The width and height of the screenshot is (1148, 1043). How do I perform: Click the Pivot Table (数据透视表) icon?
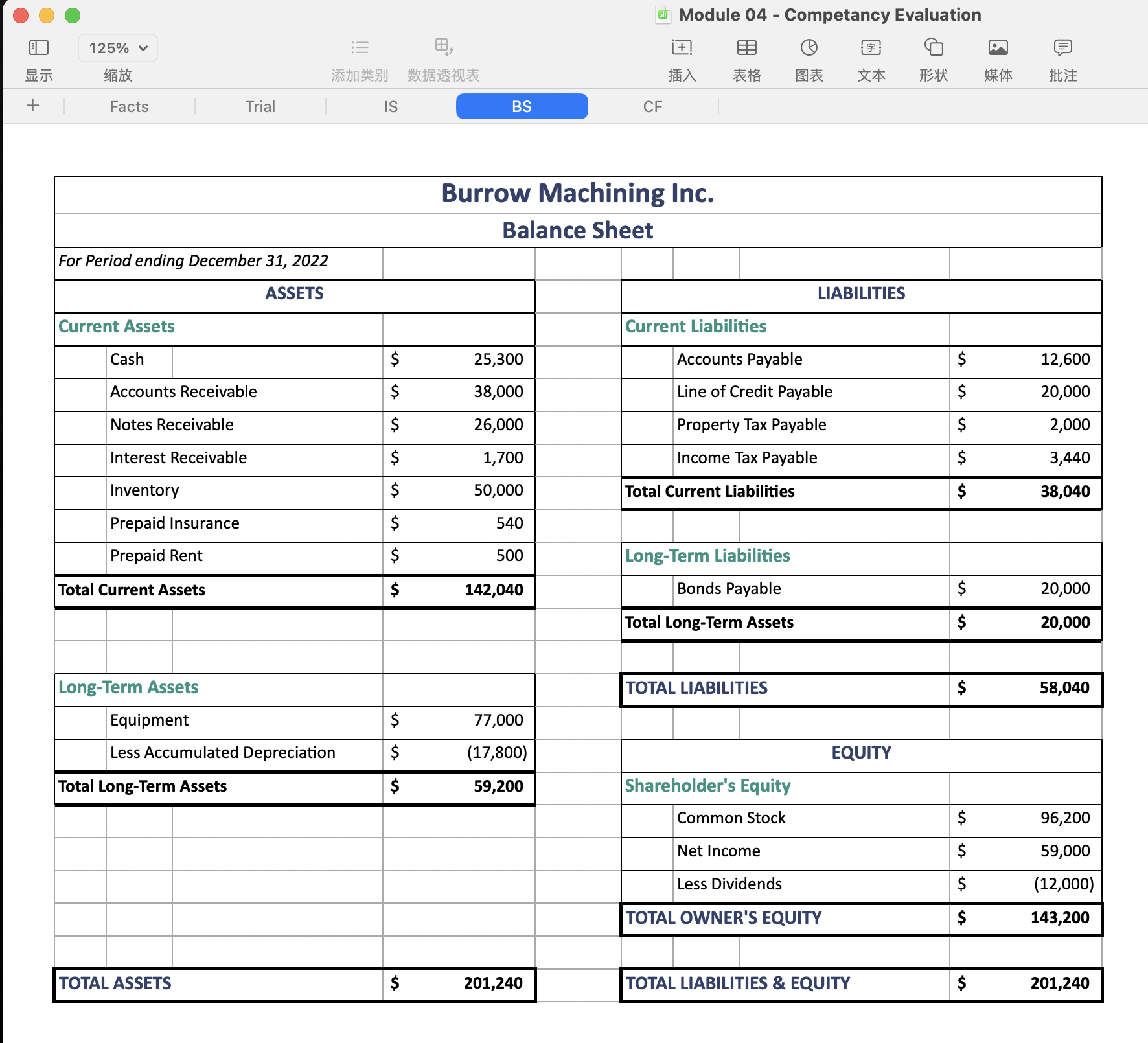pos(444,48)
